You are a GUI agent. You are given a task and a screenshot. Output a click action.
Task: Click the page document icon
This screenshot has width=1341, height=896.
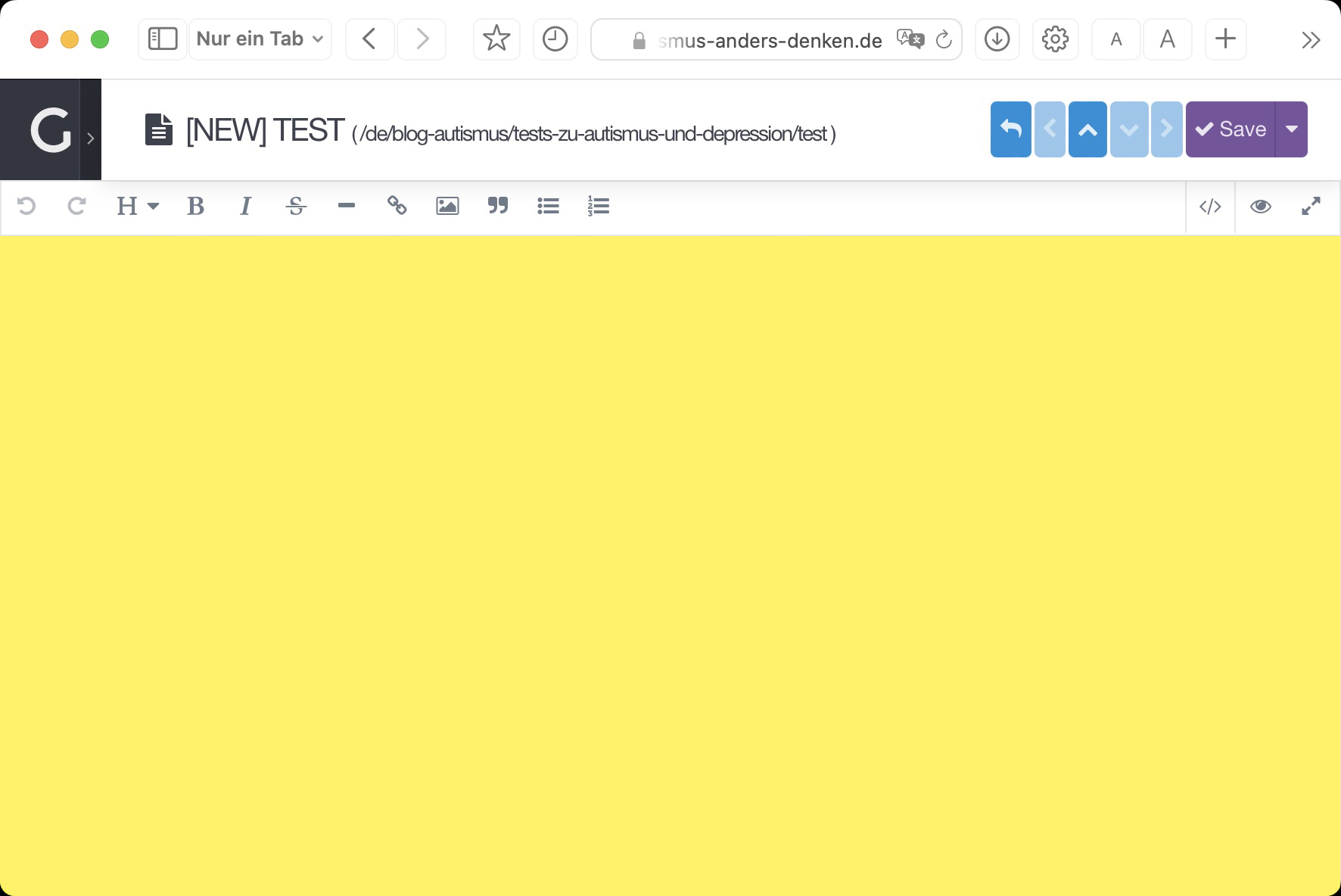coord(159,129)
